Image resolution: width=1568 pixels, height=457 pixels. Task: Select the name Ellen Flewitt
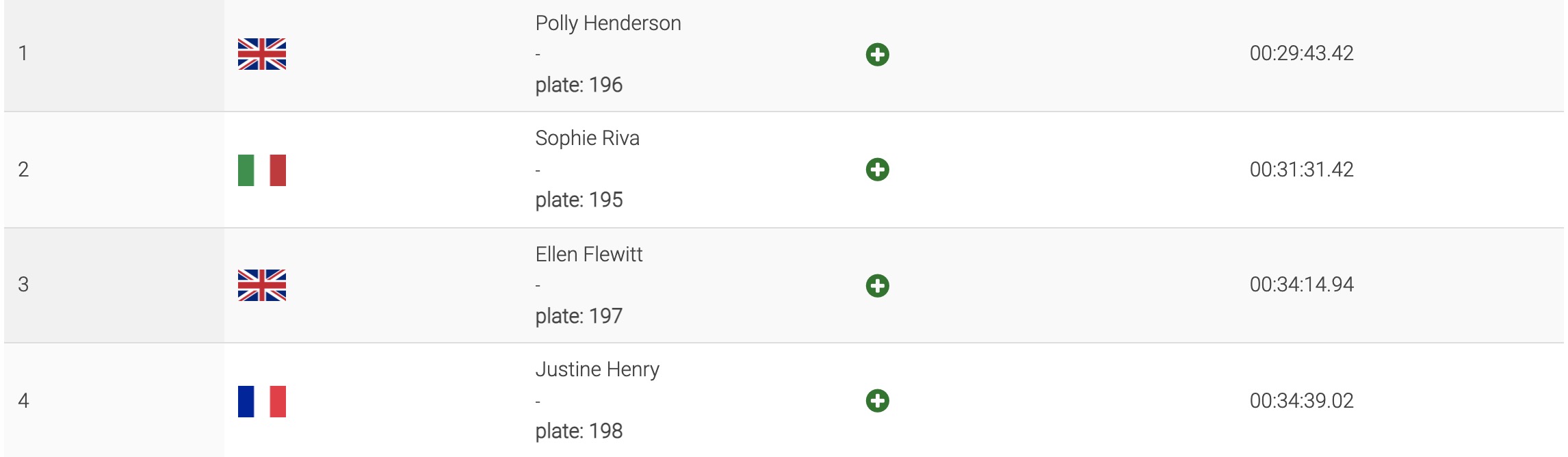589,254
